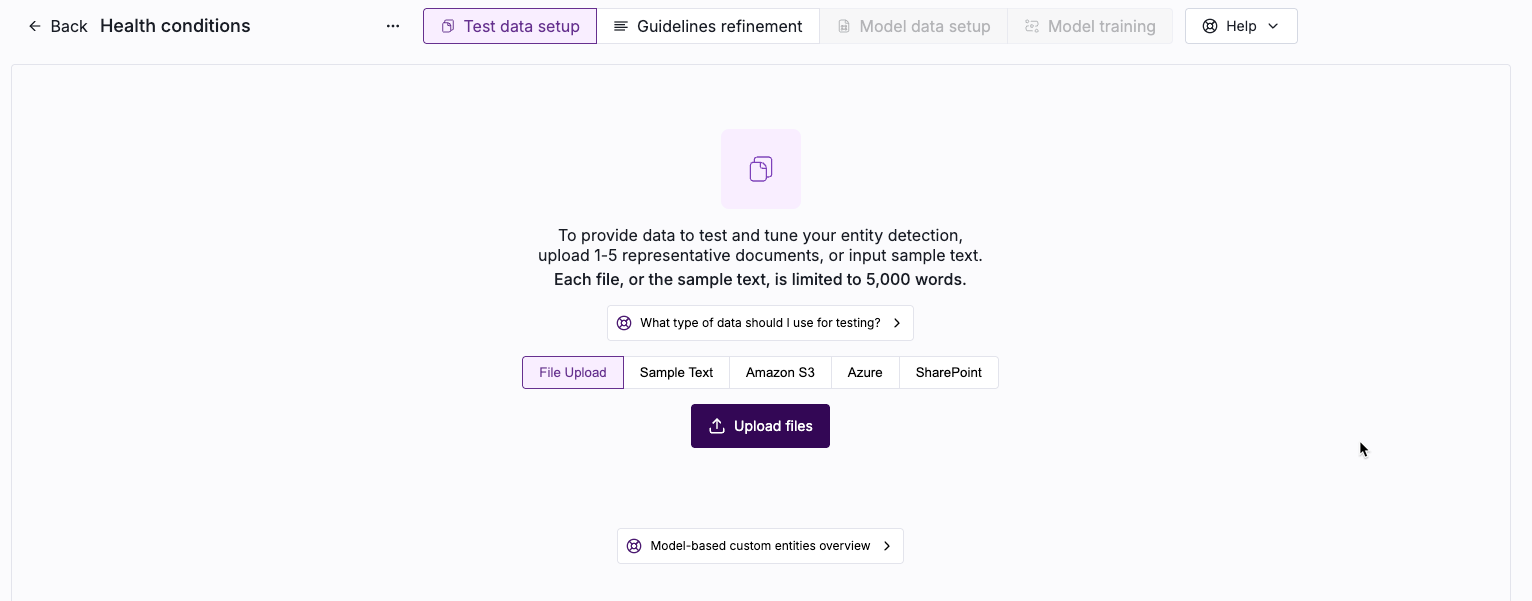Click the Test data setup documents icon

pos(448,26)
